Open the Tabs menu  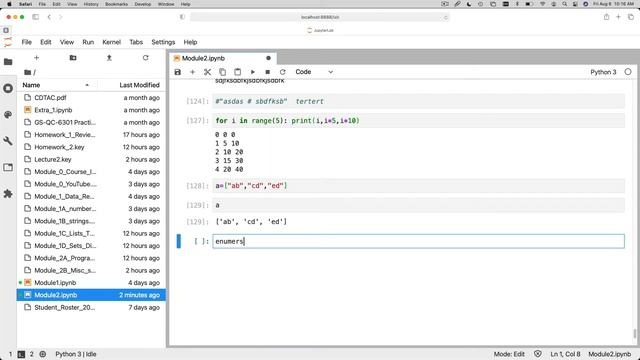pyautogui.click(x=136, y=42)
